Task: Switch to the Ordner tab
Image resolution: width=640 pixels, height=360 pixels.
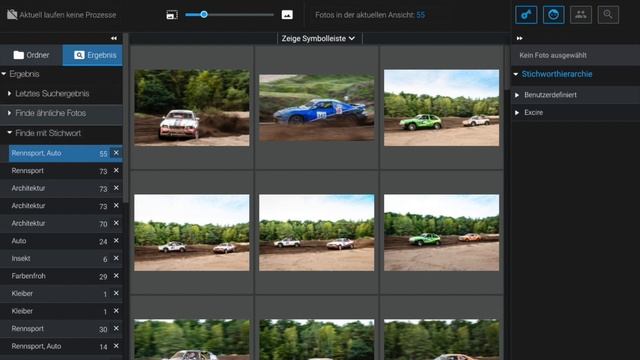Action: [x=31, y=55]
